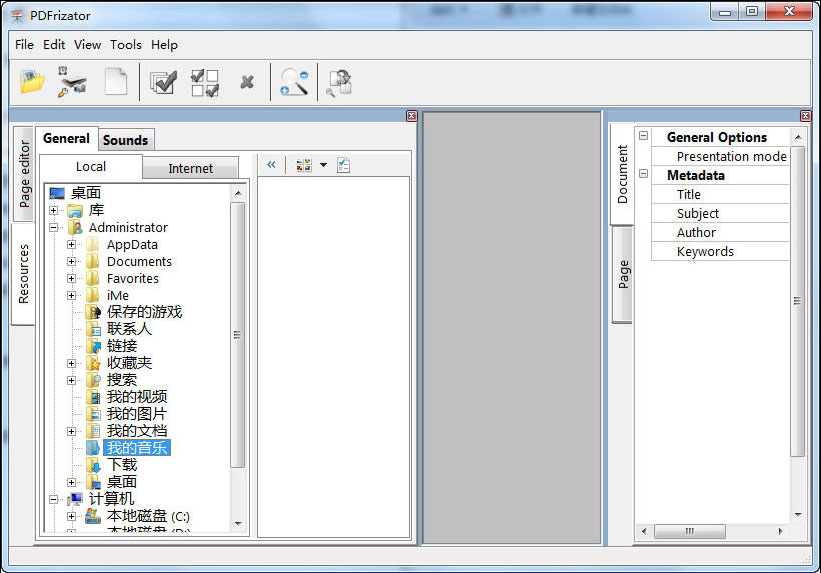Open the File menu
Viewport: 821px width, 573px height.
tap(24, 45)
